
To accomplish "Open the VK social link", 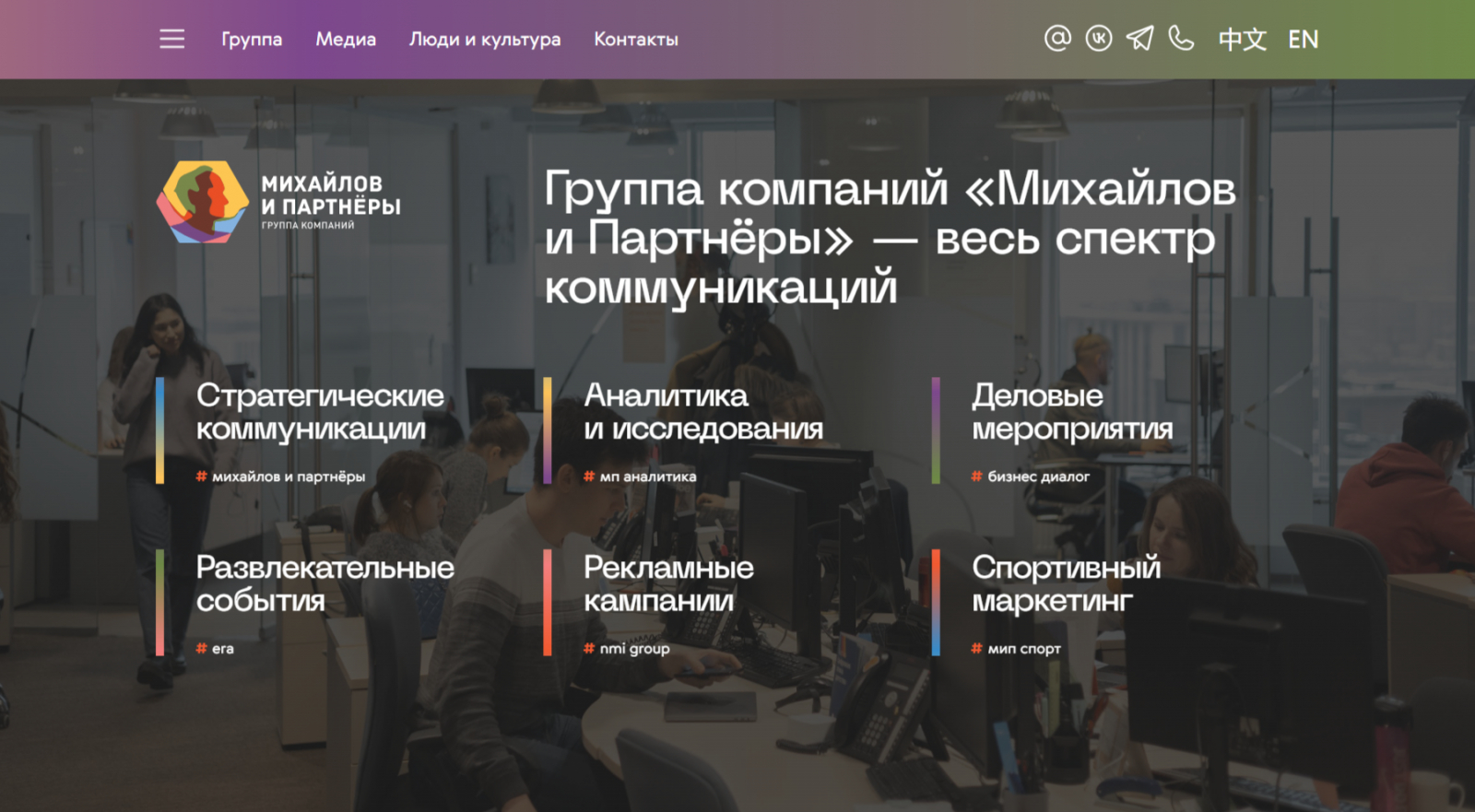I will (1099, 38).
